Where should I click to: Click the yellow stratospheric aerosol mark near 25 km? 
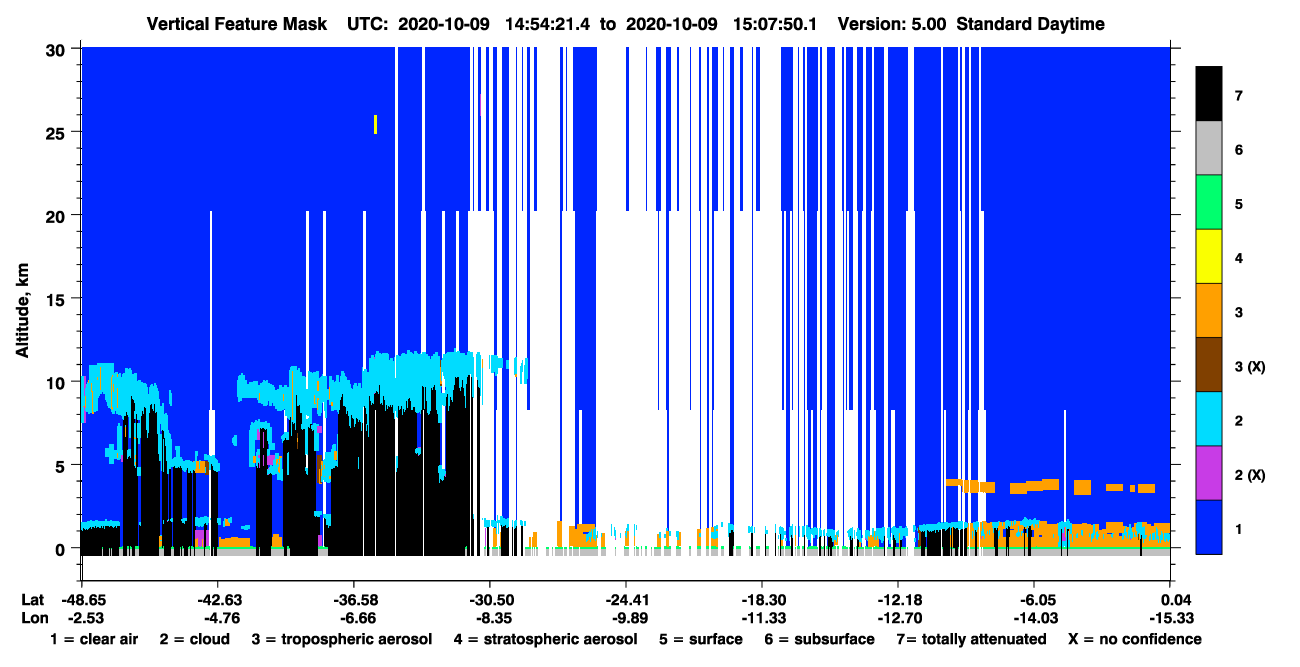(x=375, y=124)
